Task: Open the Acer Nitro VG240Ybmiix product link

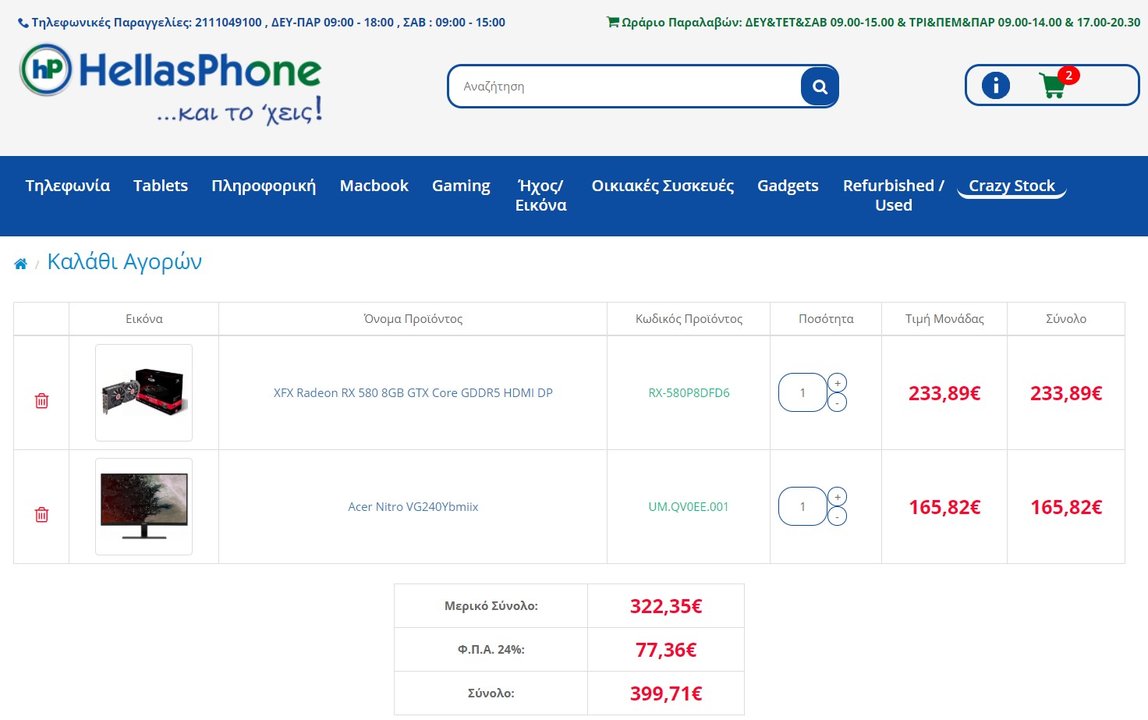Action: pos(413,507)
